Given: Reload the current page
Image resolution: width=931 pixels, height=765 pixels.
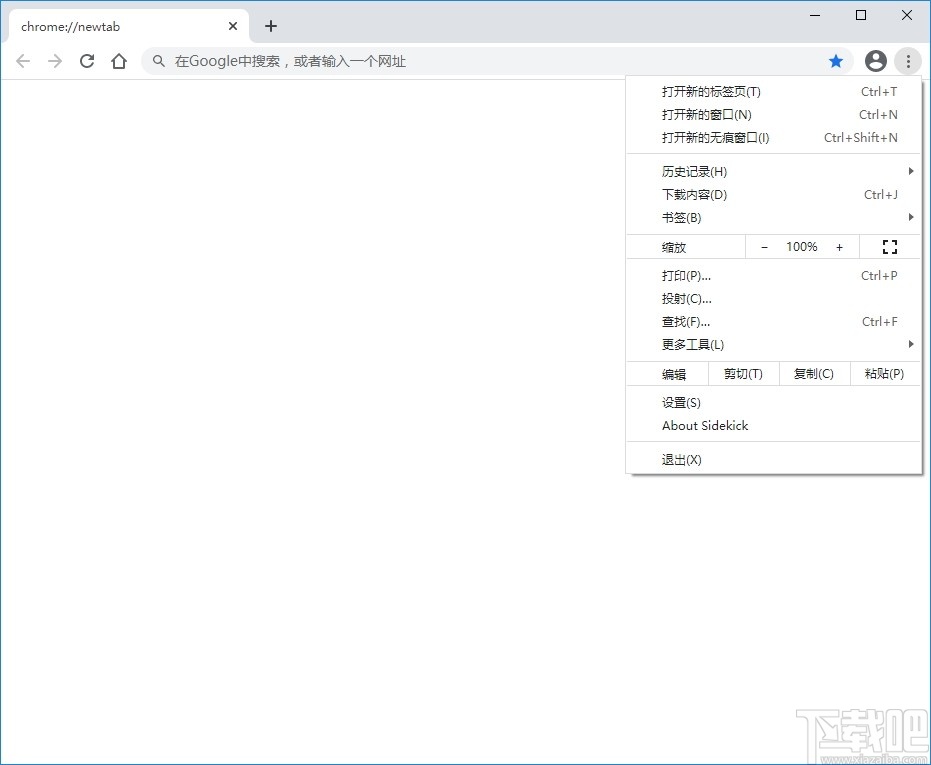Looking at the screenshot, I should (87, 61).
